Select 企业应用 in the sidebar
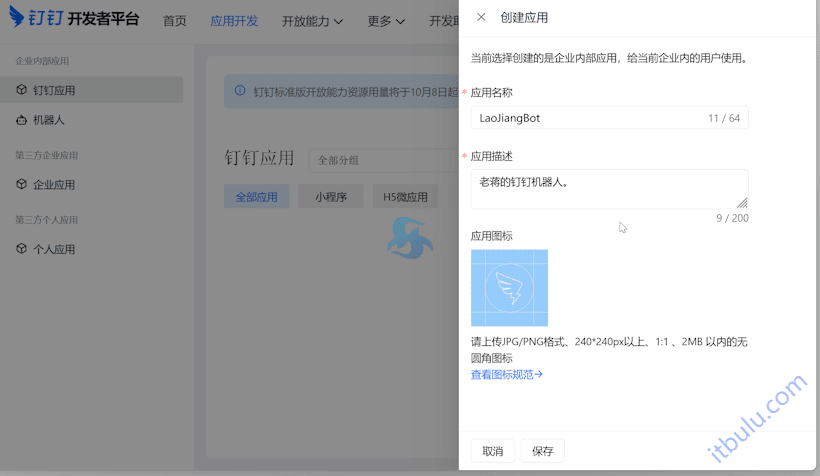The image size is (820, 476). click(92, 184)
